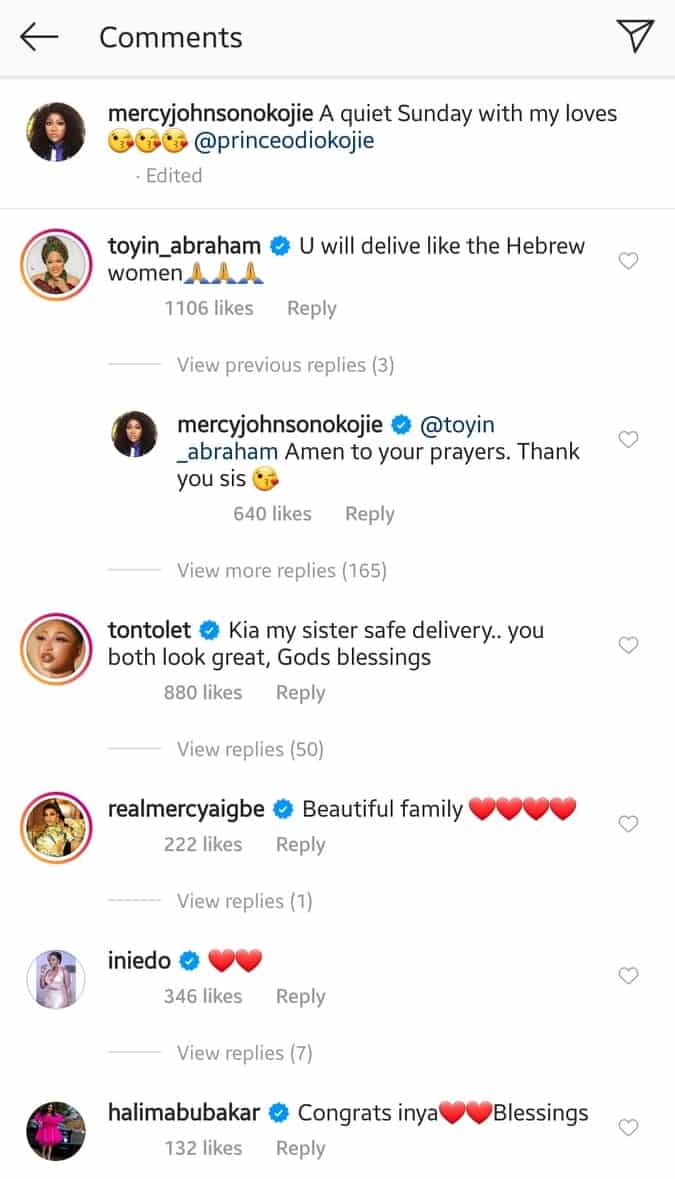Viewport: 675px width, 1179px height.
Task: Like tontolet's comment with the heart
Action: 628,645
